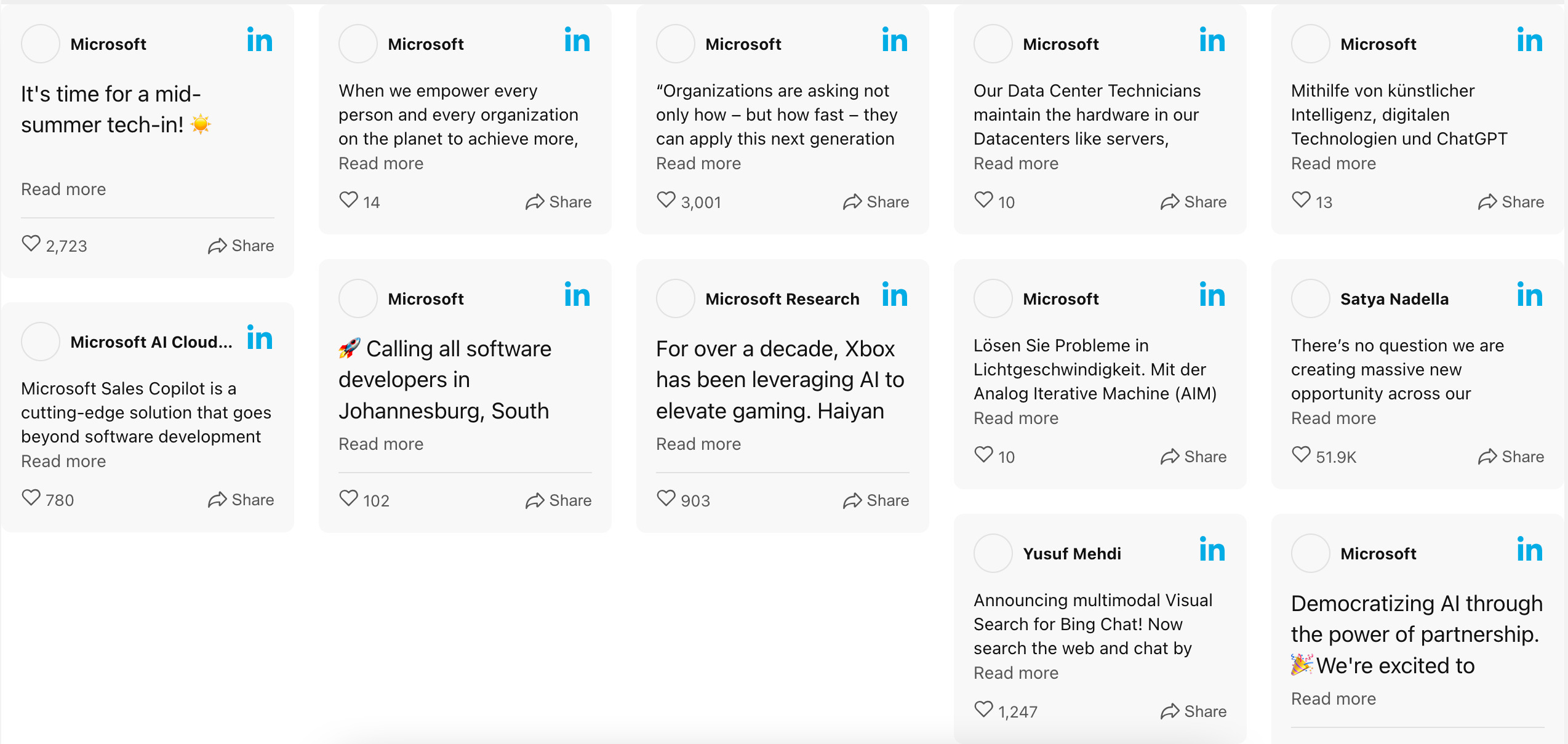Click LinkedIn icon on Yusuf Mehdi post
The width and height of the screenshot is (1568, 744).
[1212, 550]
